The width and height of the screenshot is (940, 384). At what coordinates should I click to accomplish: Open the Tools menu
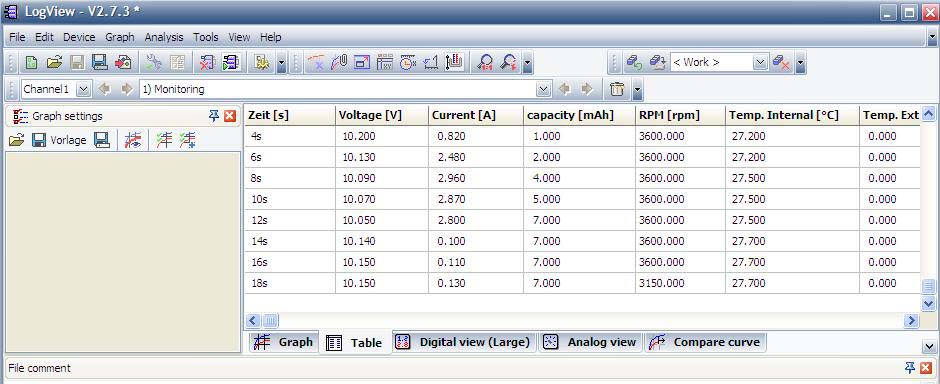[206, 37]
